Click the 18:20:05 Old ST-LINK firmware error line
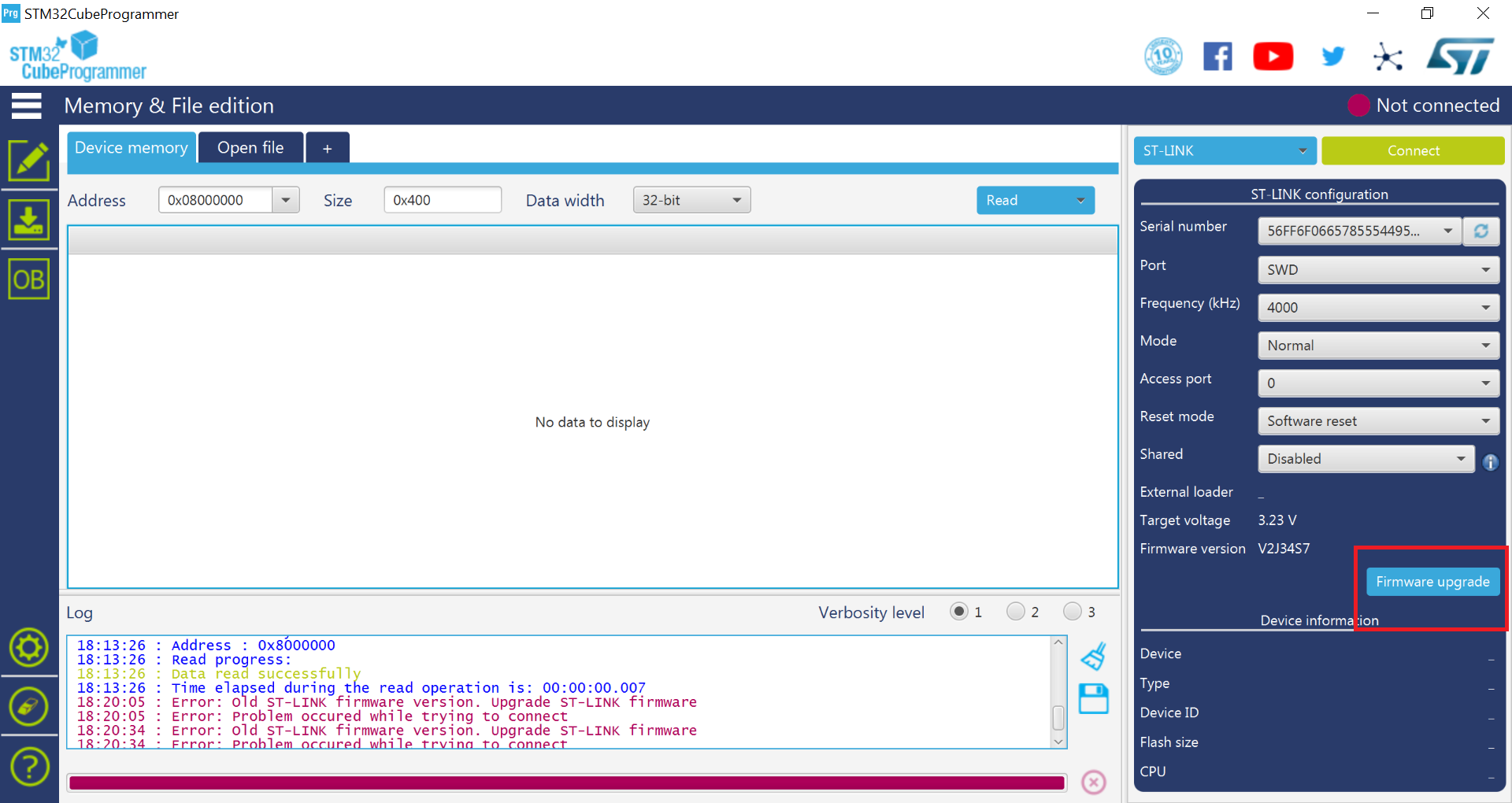 [387, 702]
